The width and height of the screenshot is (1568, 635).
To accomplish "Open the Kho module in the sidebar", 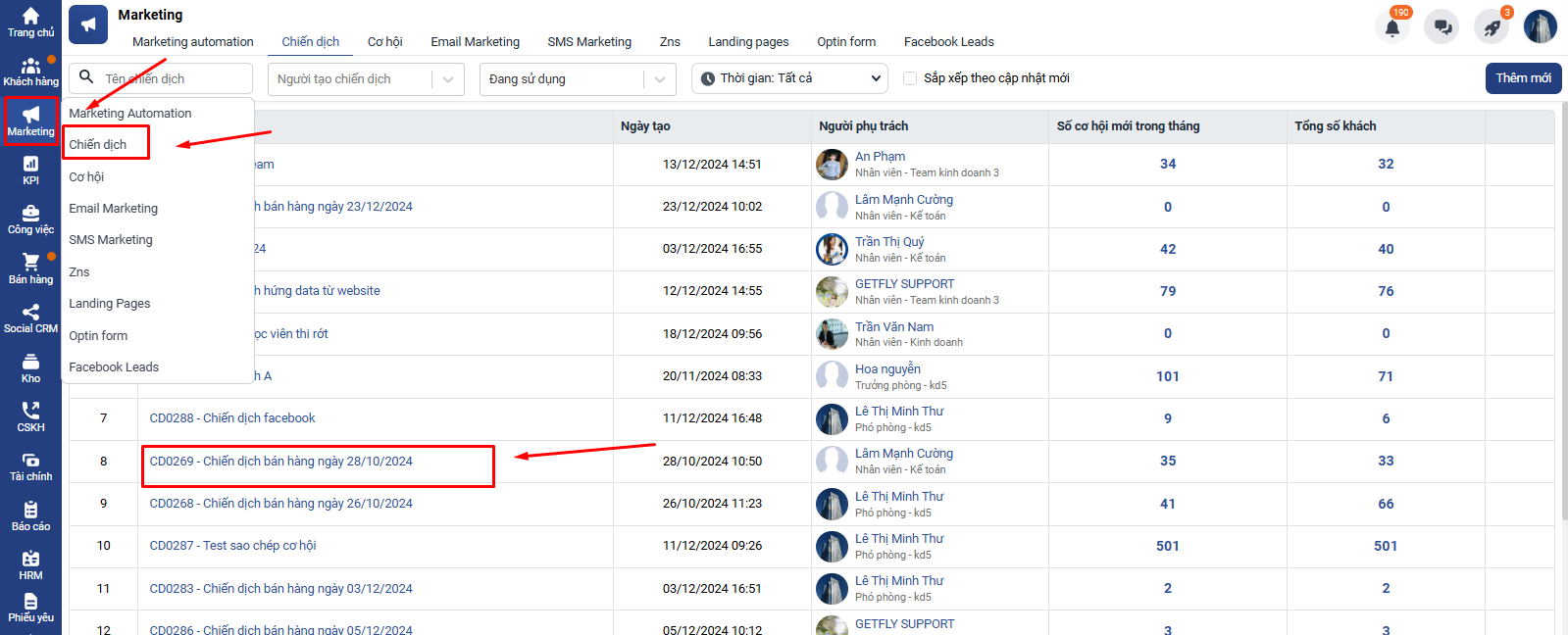I will [30, 367].
